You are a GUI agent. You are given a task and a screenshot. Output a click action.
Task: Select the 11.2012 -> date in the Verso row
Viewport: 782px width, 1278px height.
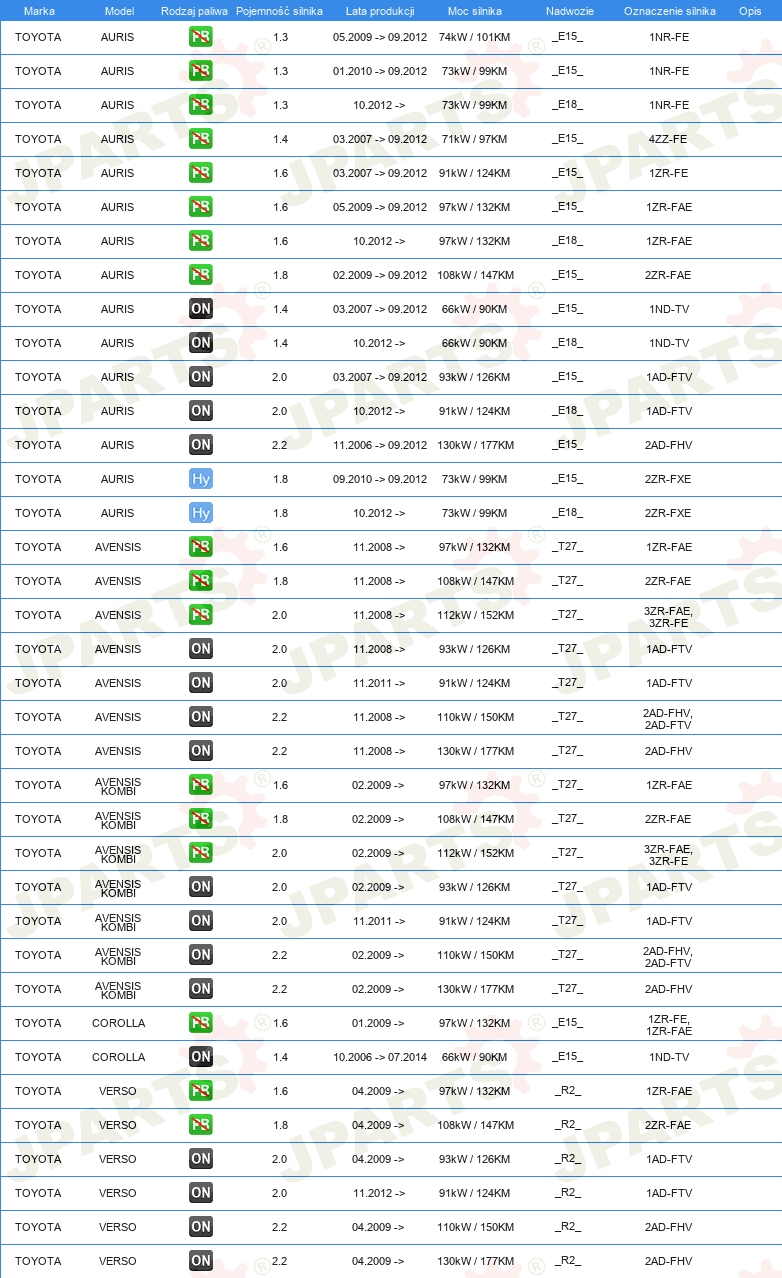coord(378,1193)
